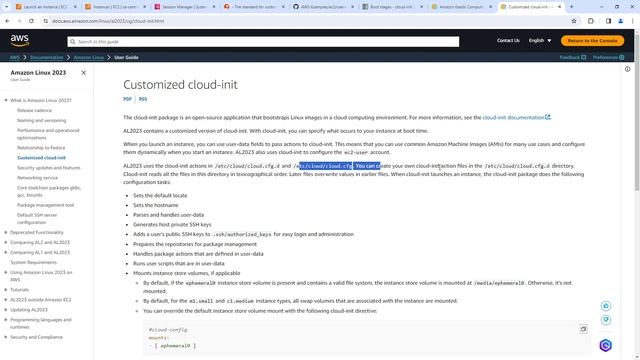Close the Session Manager tab
Screen dimensions: 640x360
pyautogui.click(x=214, y=7)
